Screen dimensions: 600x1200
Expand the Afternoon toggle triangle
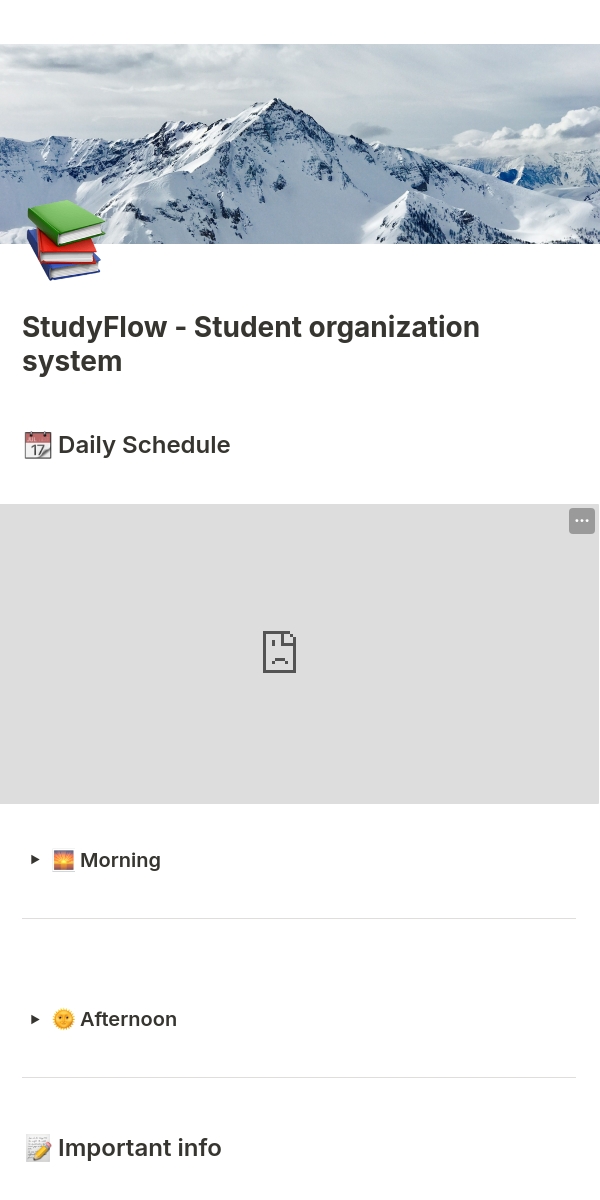(x=35, y=1019)
